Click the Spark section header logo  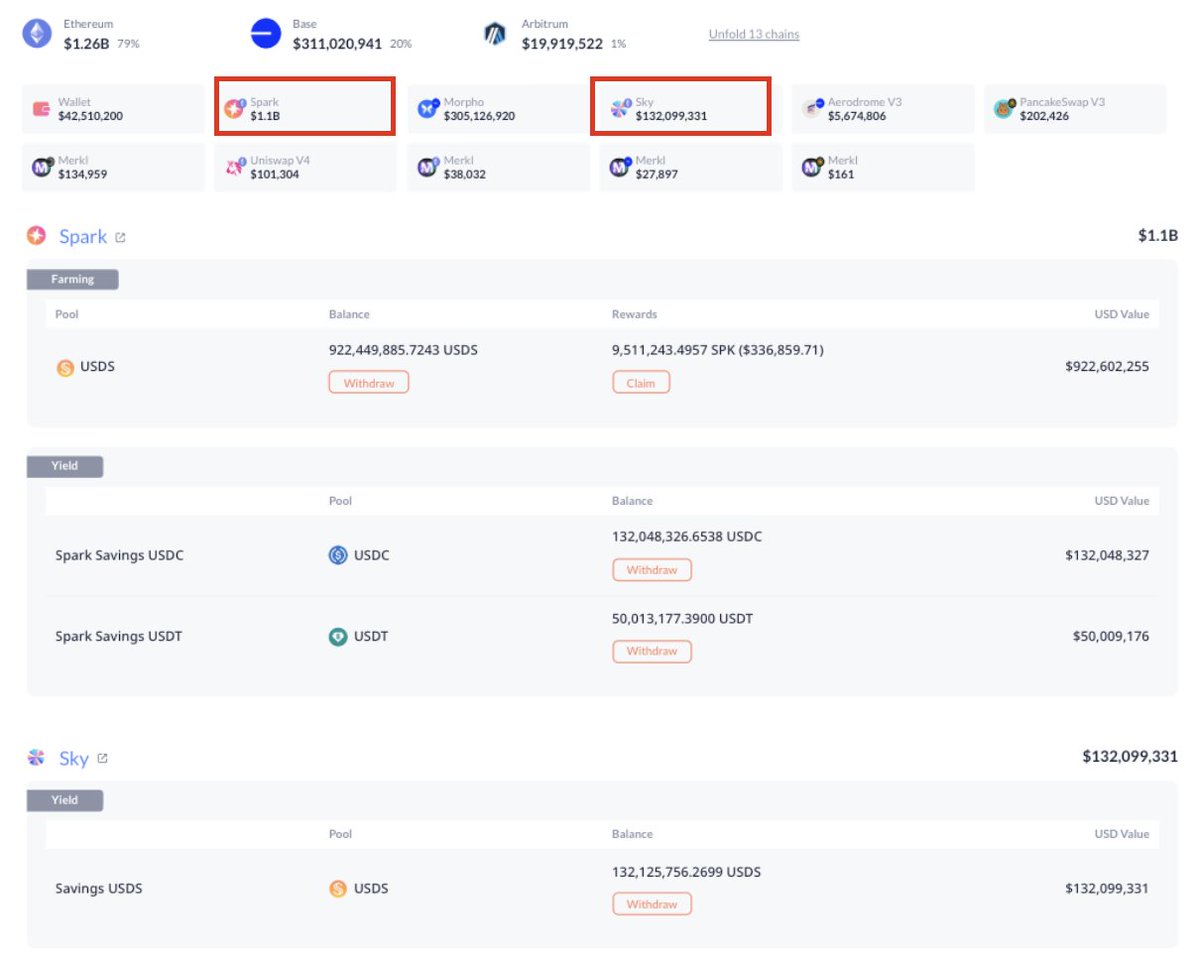coord(37,236)
